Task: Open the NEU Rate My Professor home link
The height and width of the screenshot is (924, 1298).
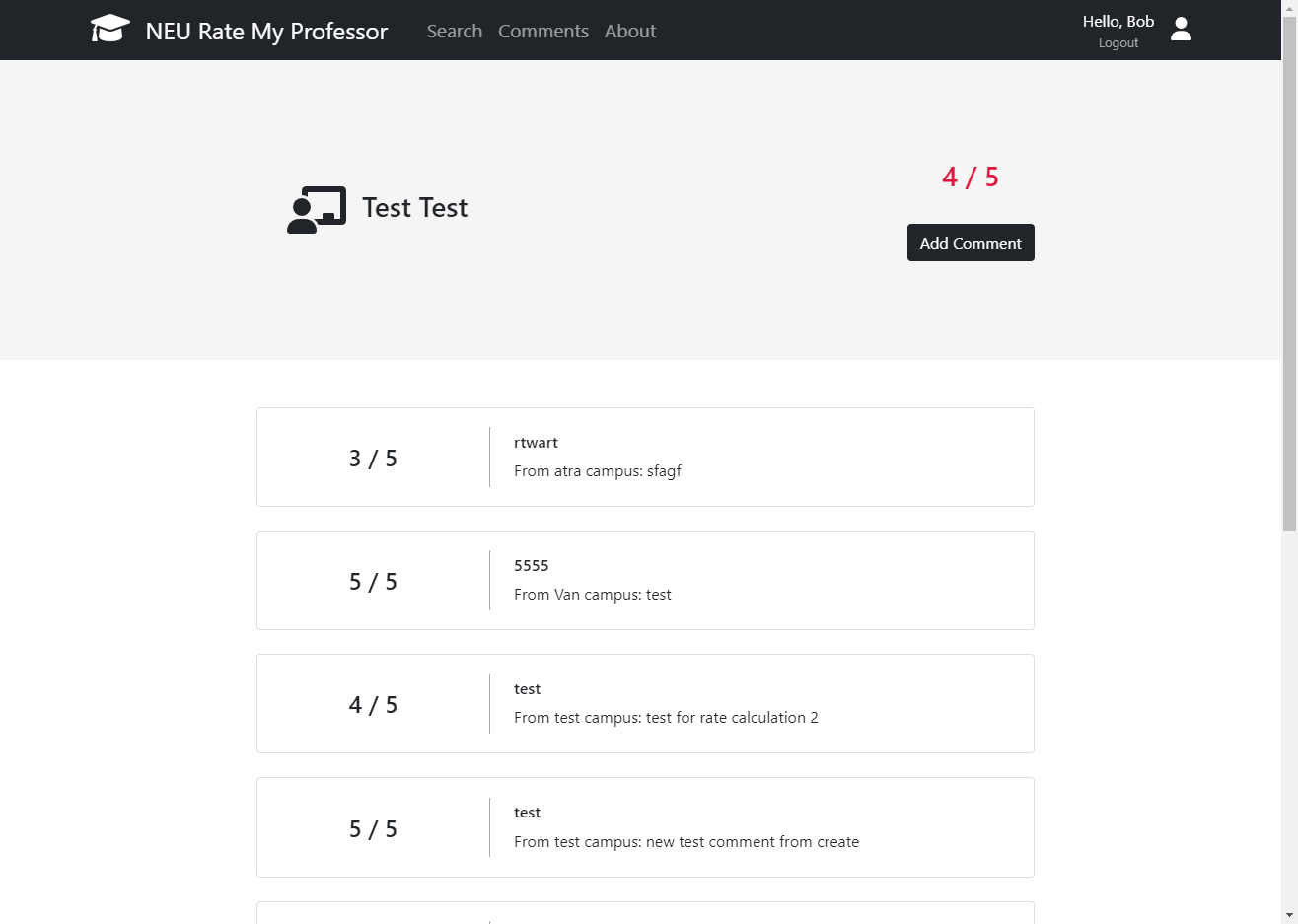Action: tap(266, 31)
